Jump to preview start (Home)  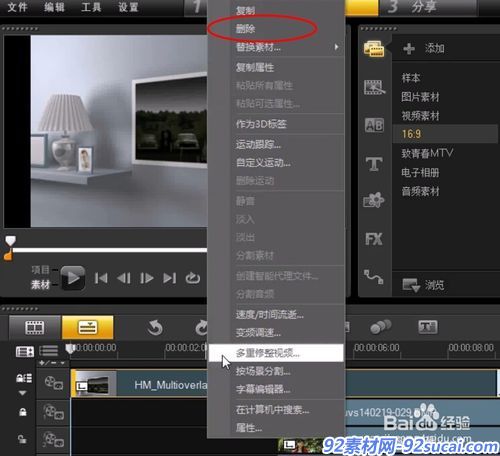point(101,278)
